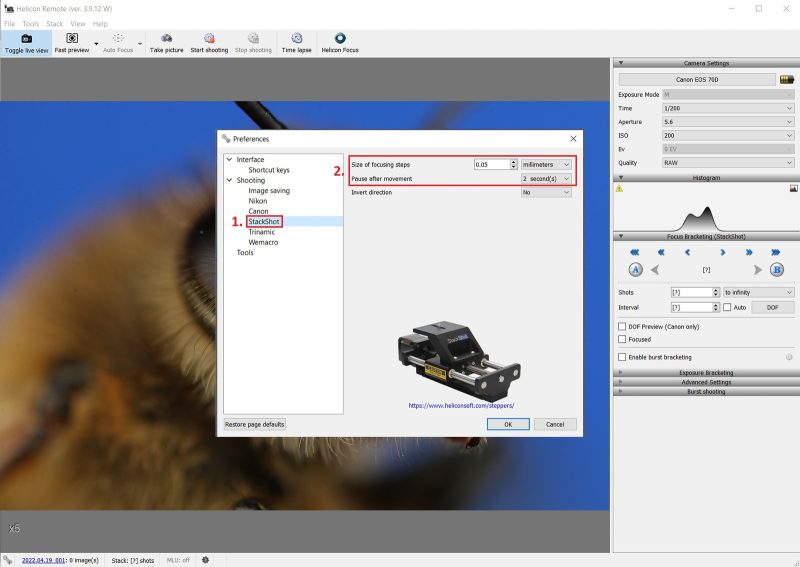
Task: Enable DOF Preview (Canon only)
Action: [x=622, y=327]
